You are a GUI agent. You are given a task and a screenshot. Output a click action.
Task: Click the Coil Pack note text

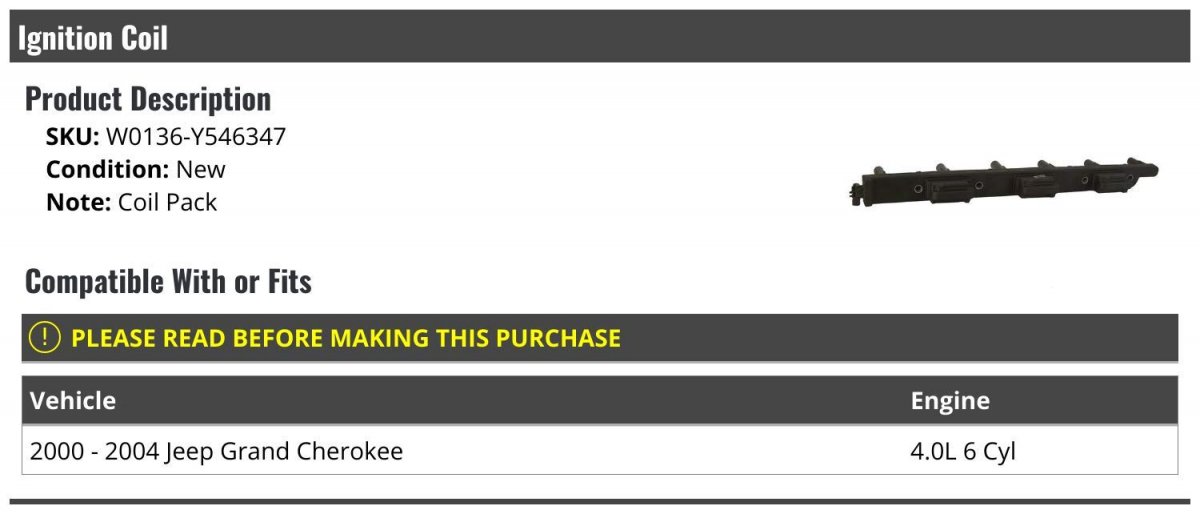pyautogui.click(x=168, y=202)
